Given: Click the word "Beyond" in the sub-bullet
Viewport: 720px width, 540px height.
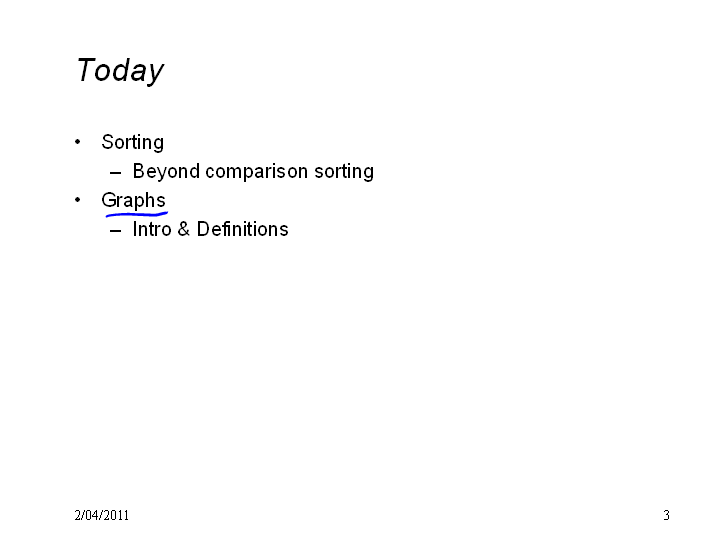Looking at the screenshot, I should coord(166,172).
